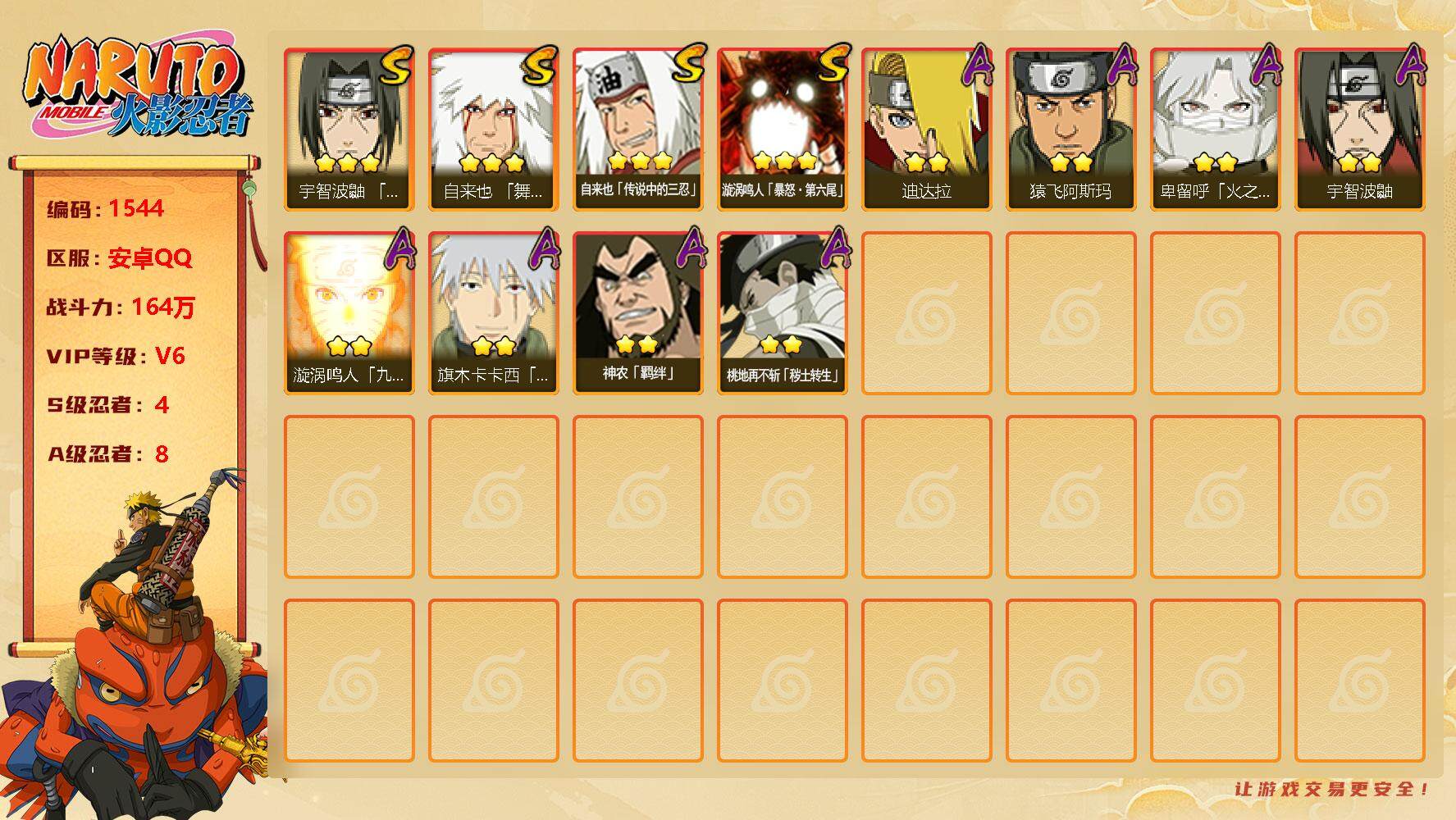Select the 自来也「传说中的三忍」card

(637, 130)
